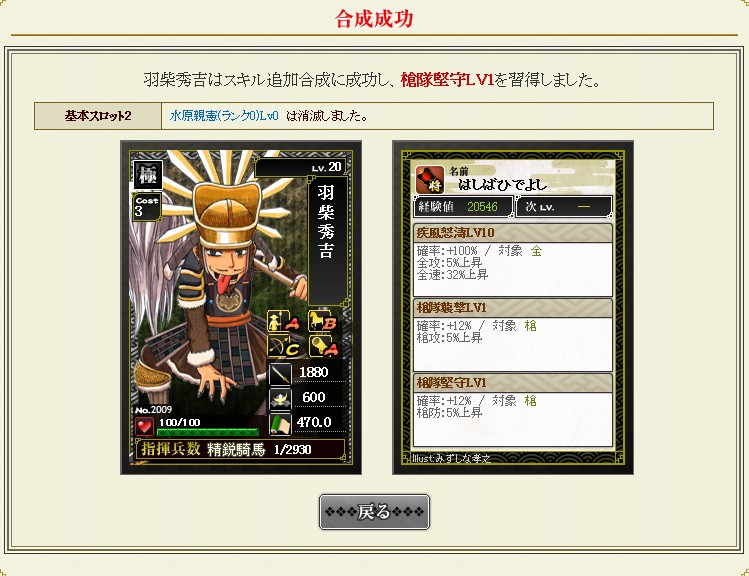Click the 羽柴秀吉 character card artwork
The image size is (749, 576).
220,287
